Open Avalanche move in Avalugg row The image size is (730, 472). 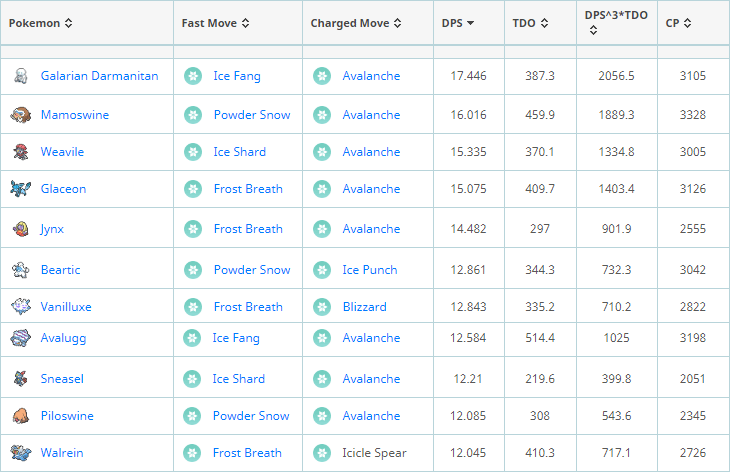pos(371,338)
